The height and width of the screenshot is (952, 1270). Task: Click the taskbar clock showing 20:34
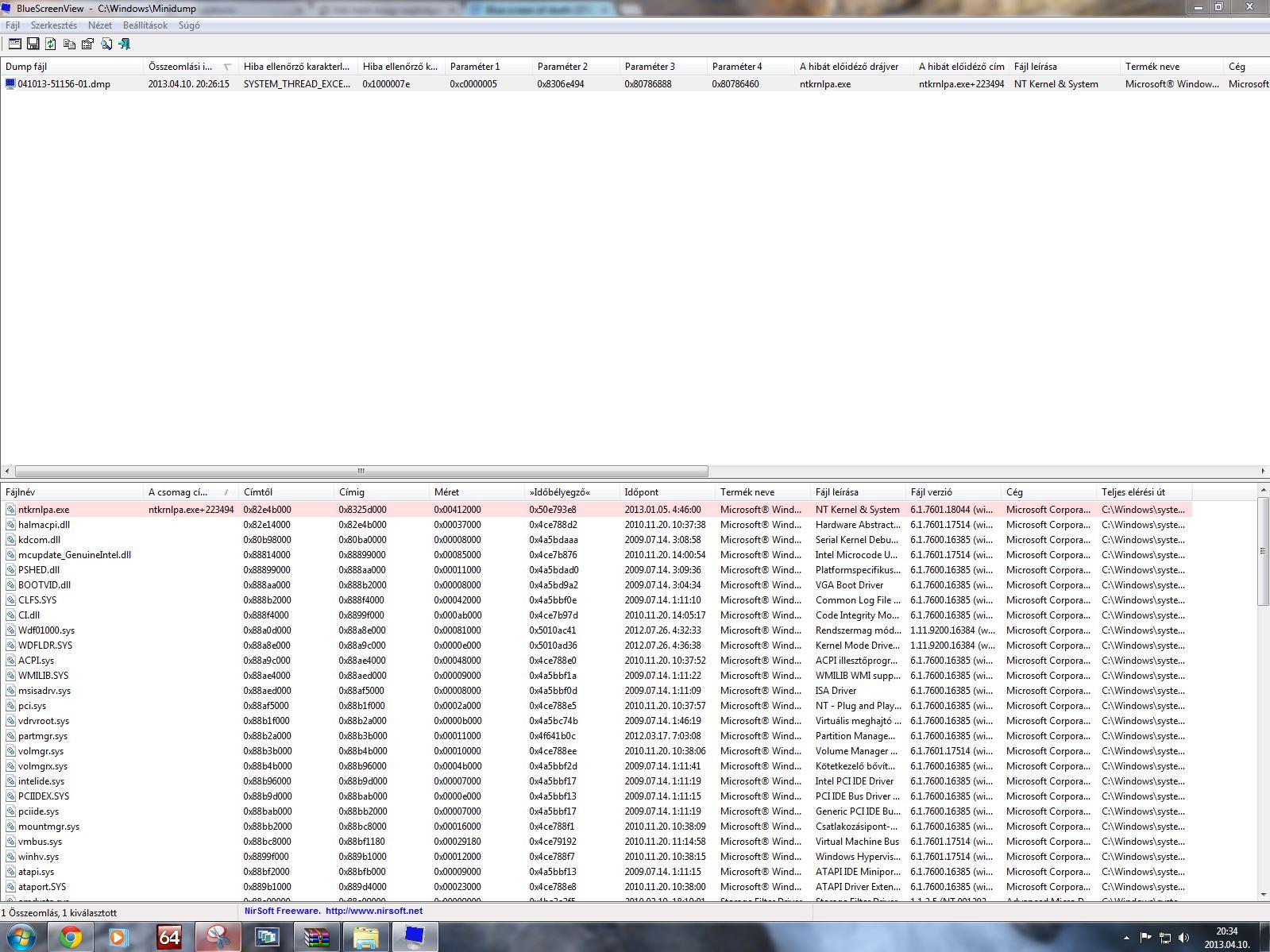point(1226,931)
